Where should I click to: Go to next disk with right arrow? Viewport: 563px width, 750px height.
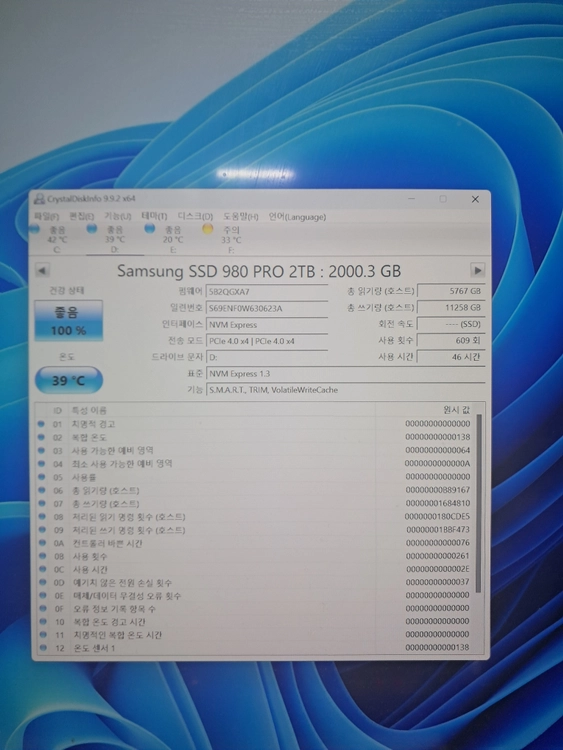tap(477, 270)
